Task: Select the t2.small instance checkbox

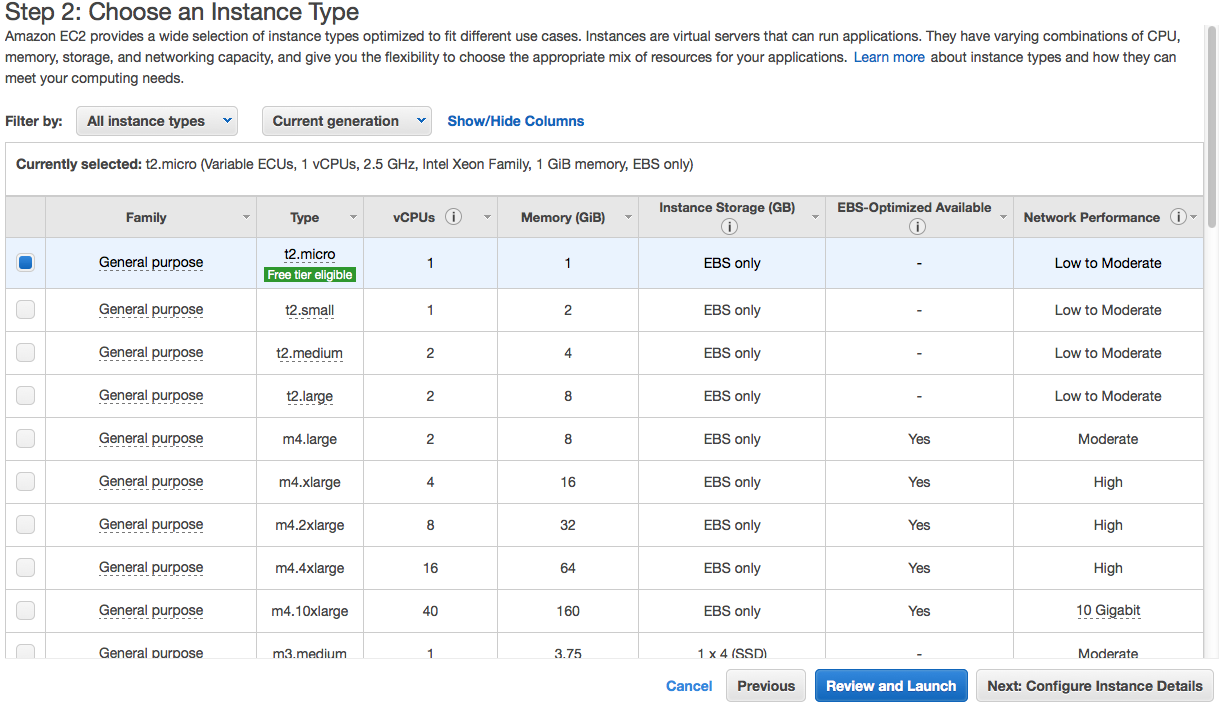Action: pyautogui.click(x=26, y=310)
